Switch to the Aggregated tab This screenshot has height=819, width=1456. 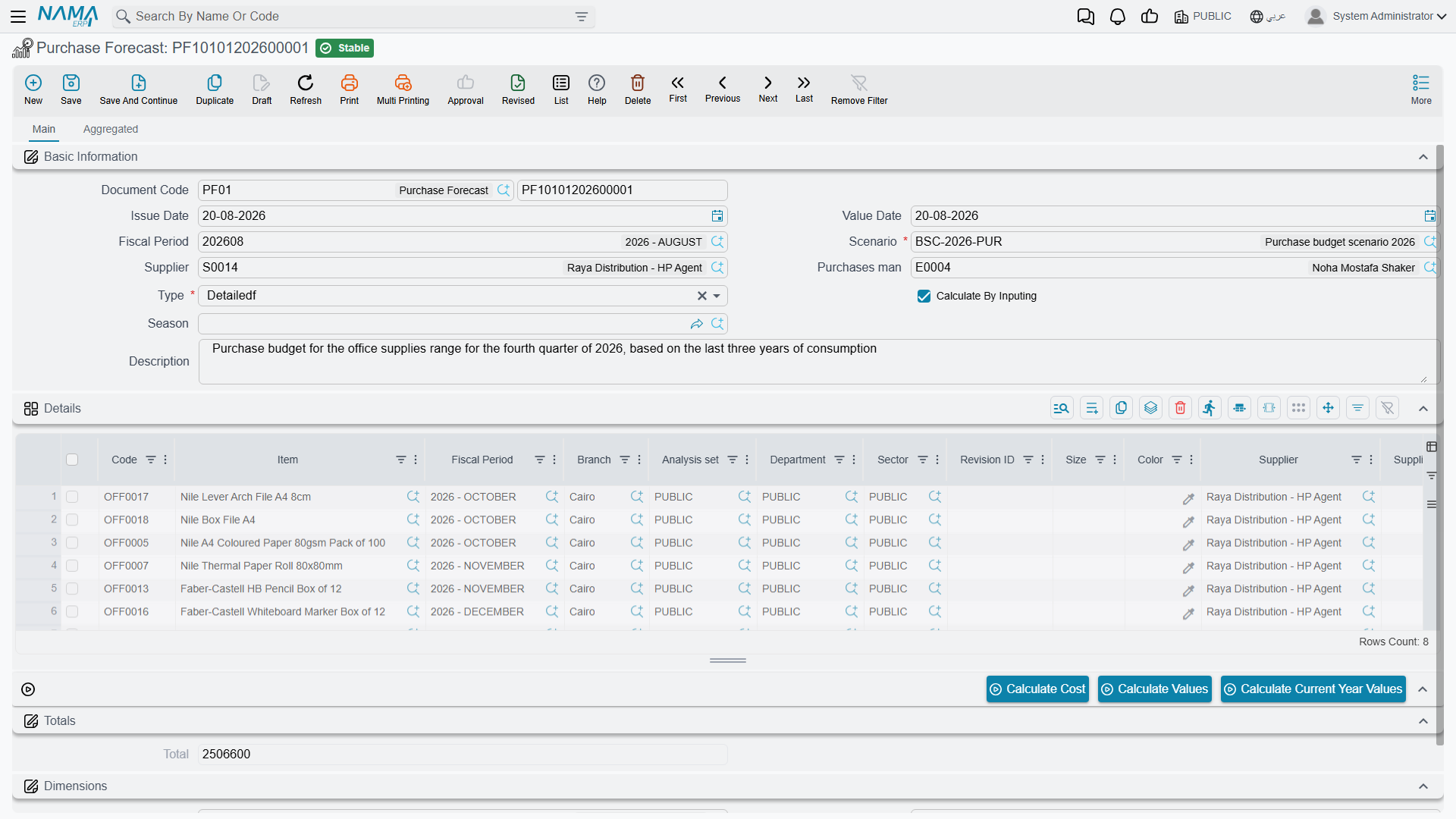111,129
